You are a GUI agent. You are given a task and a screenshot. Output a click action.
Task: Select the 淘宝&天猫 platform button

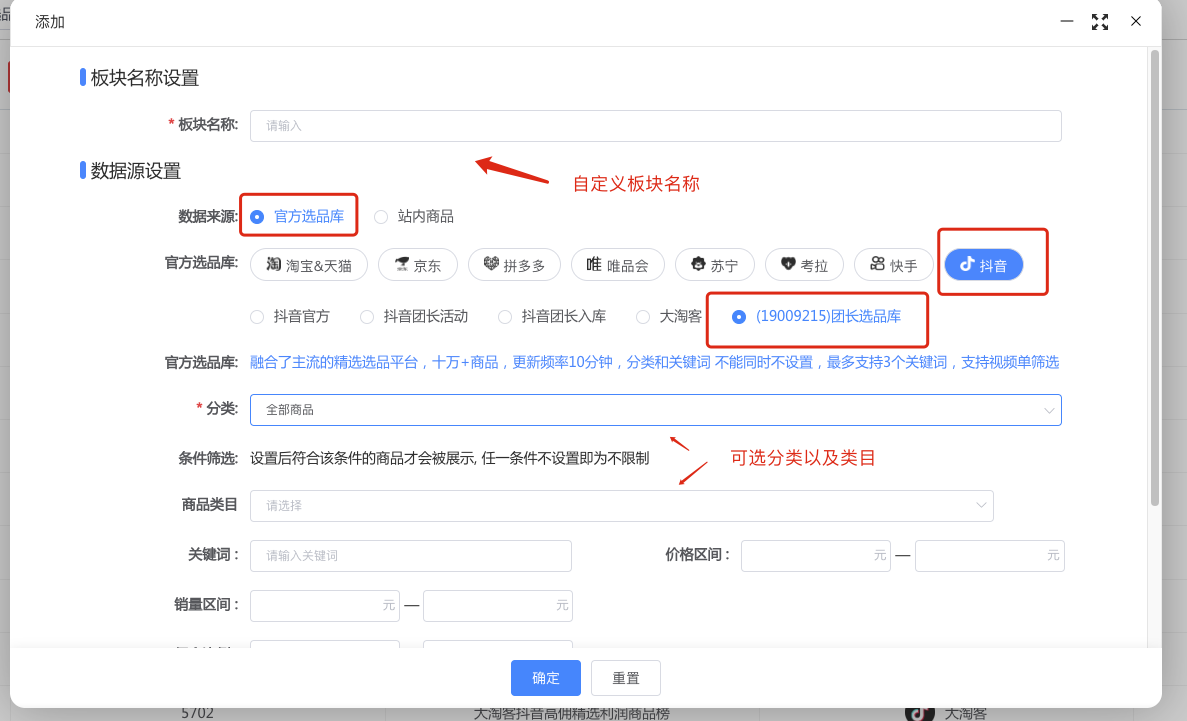(309, 265)
